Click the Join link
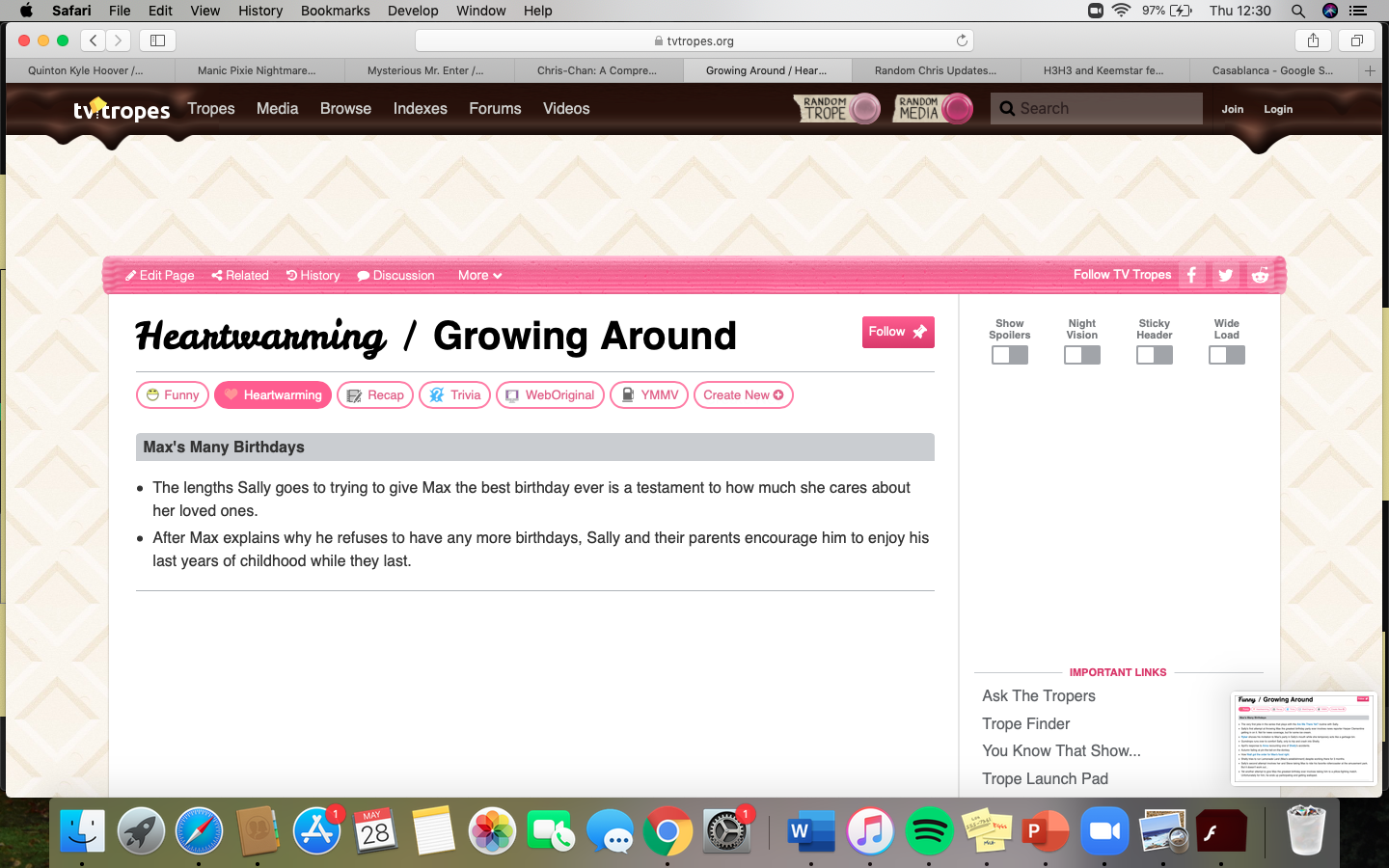Screen dimensions: 1389x868 [x=1233, y=109]
